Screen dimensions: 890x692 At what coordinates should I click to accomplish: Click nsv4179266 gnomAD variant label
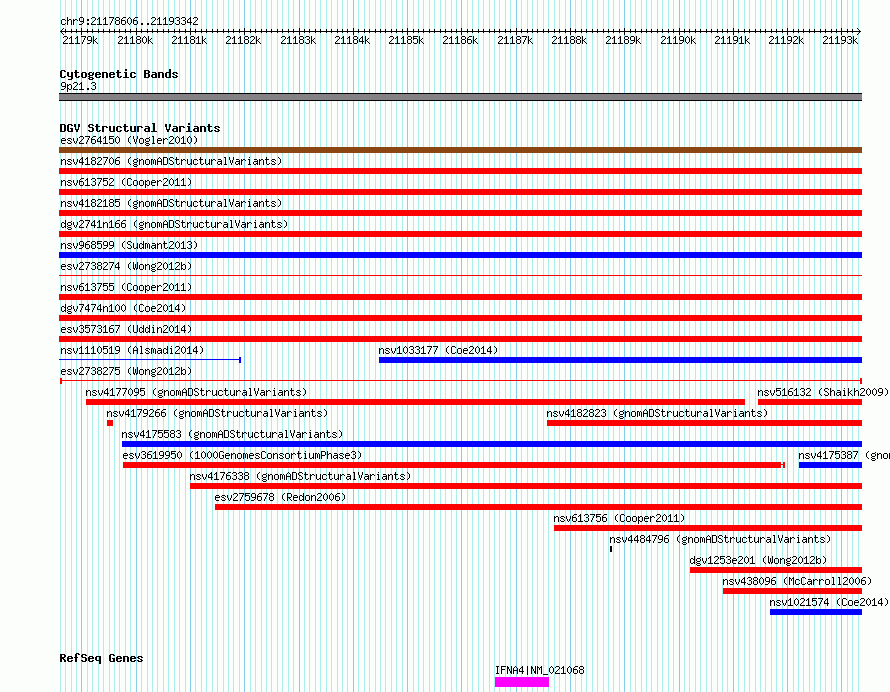[x=217, y=413]
